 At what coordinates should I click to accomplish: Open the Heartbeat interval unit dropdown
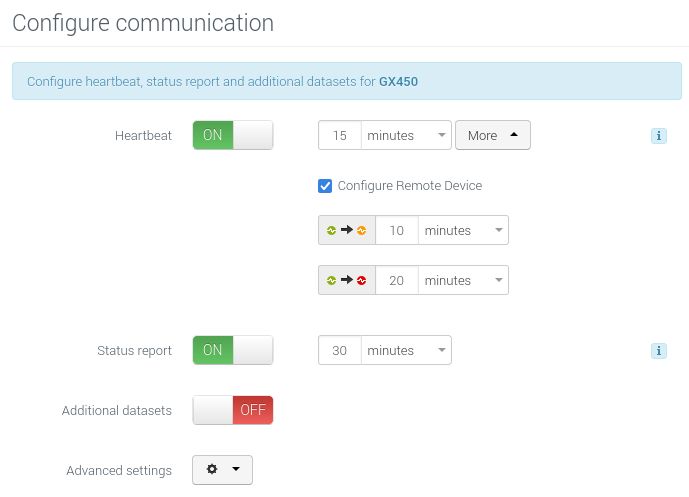pos(406,135)
